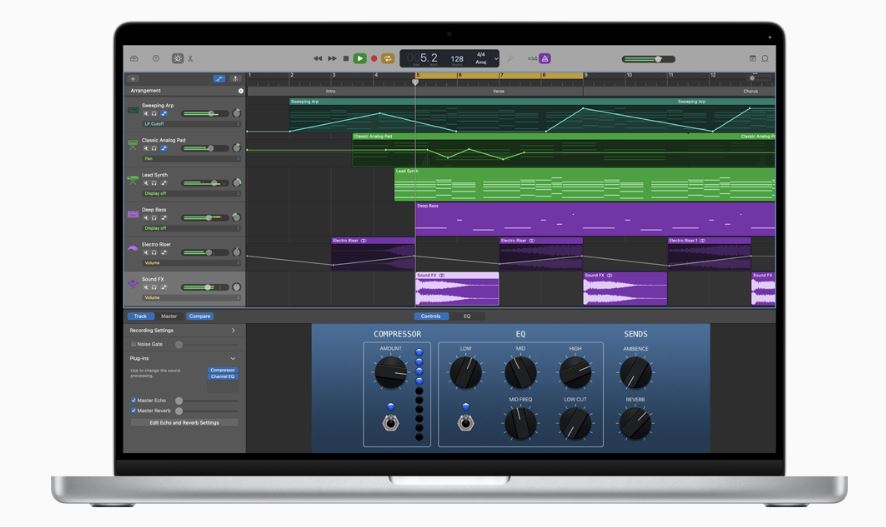
Task: Adjust the master volume slider
Action: click(649, 59)
